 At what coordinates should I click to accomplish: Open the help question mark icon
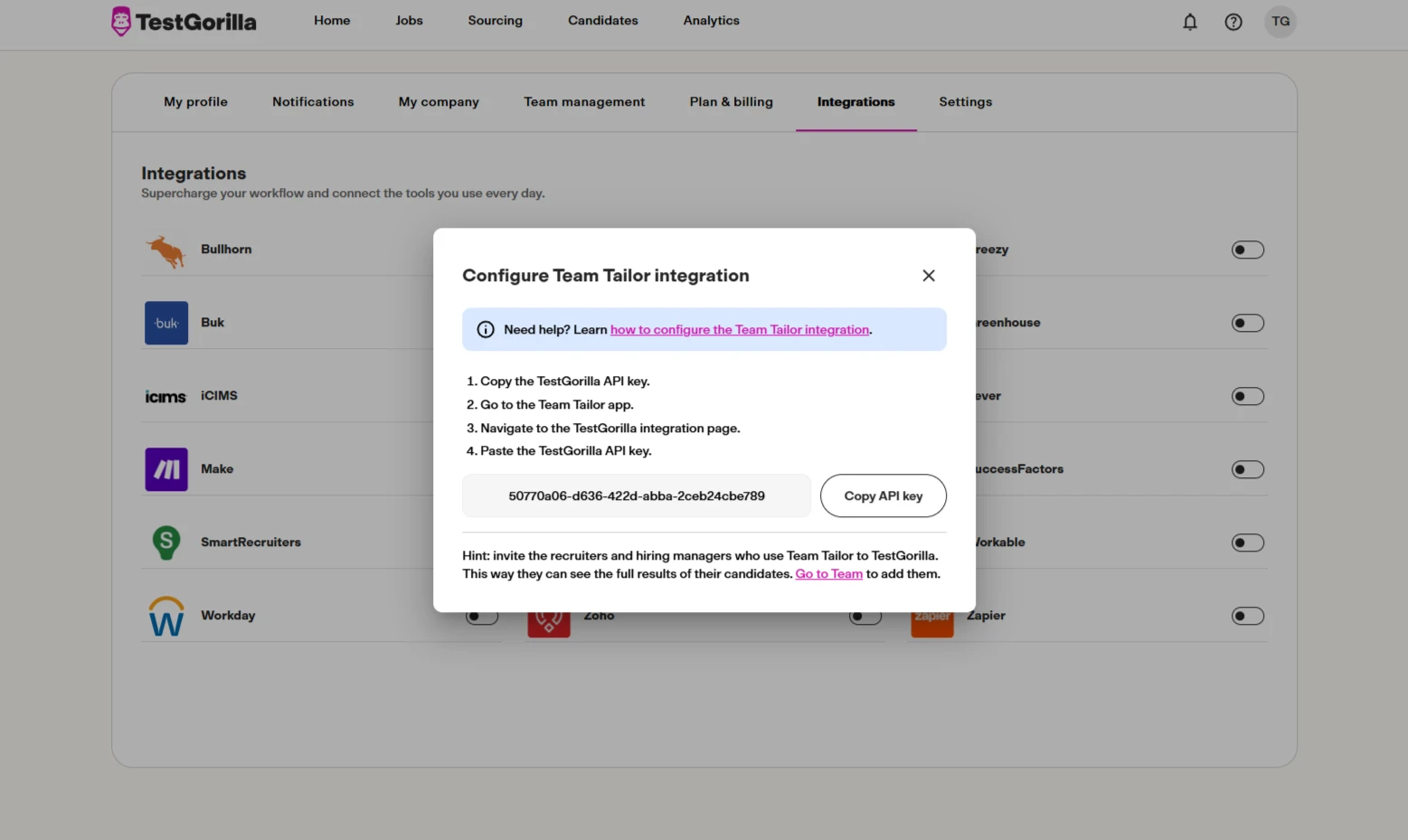(1233, 22)
